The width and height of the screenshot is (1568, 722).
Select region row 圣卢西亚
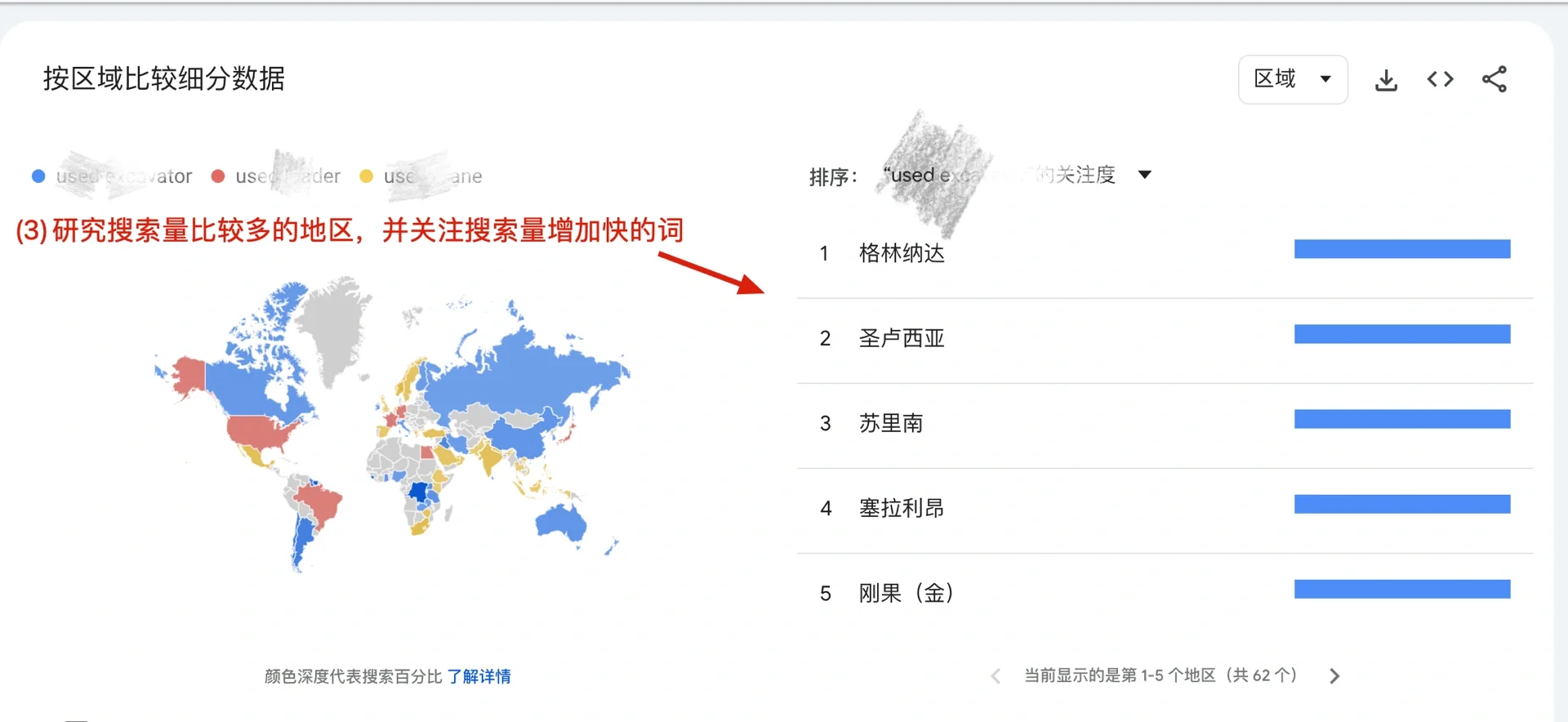1165,339
